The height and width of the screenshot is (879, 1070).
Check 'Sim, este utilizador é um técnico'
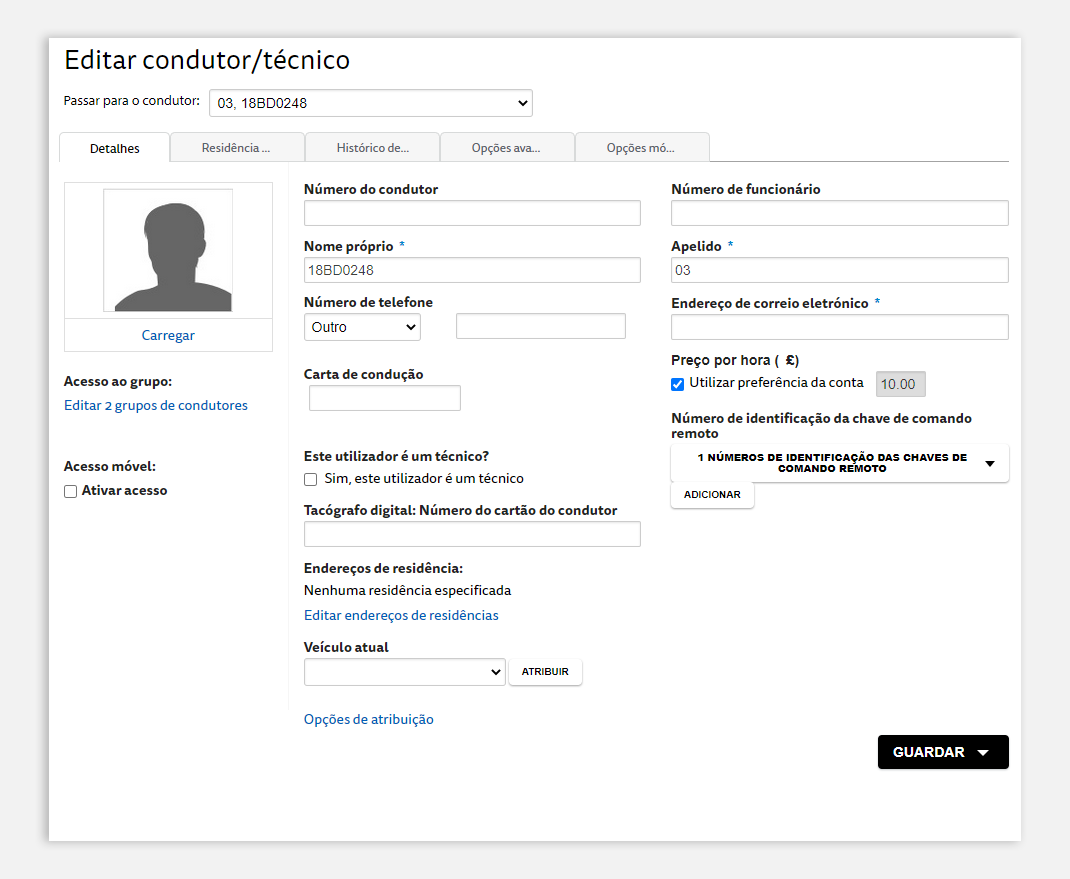coord(310,479)
